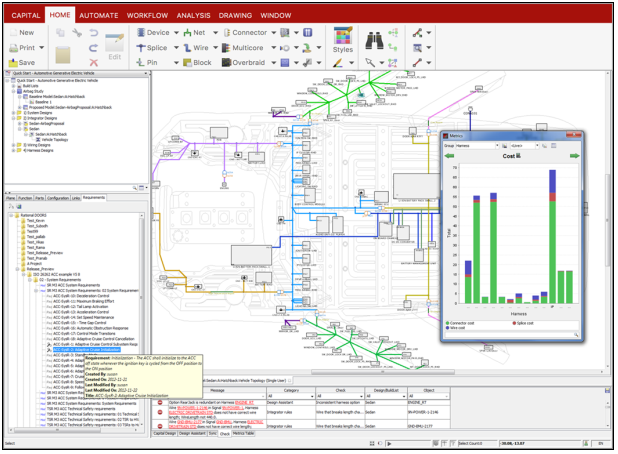Select the Test_Kevin folder

click(36, 221)
